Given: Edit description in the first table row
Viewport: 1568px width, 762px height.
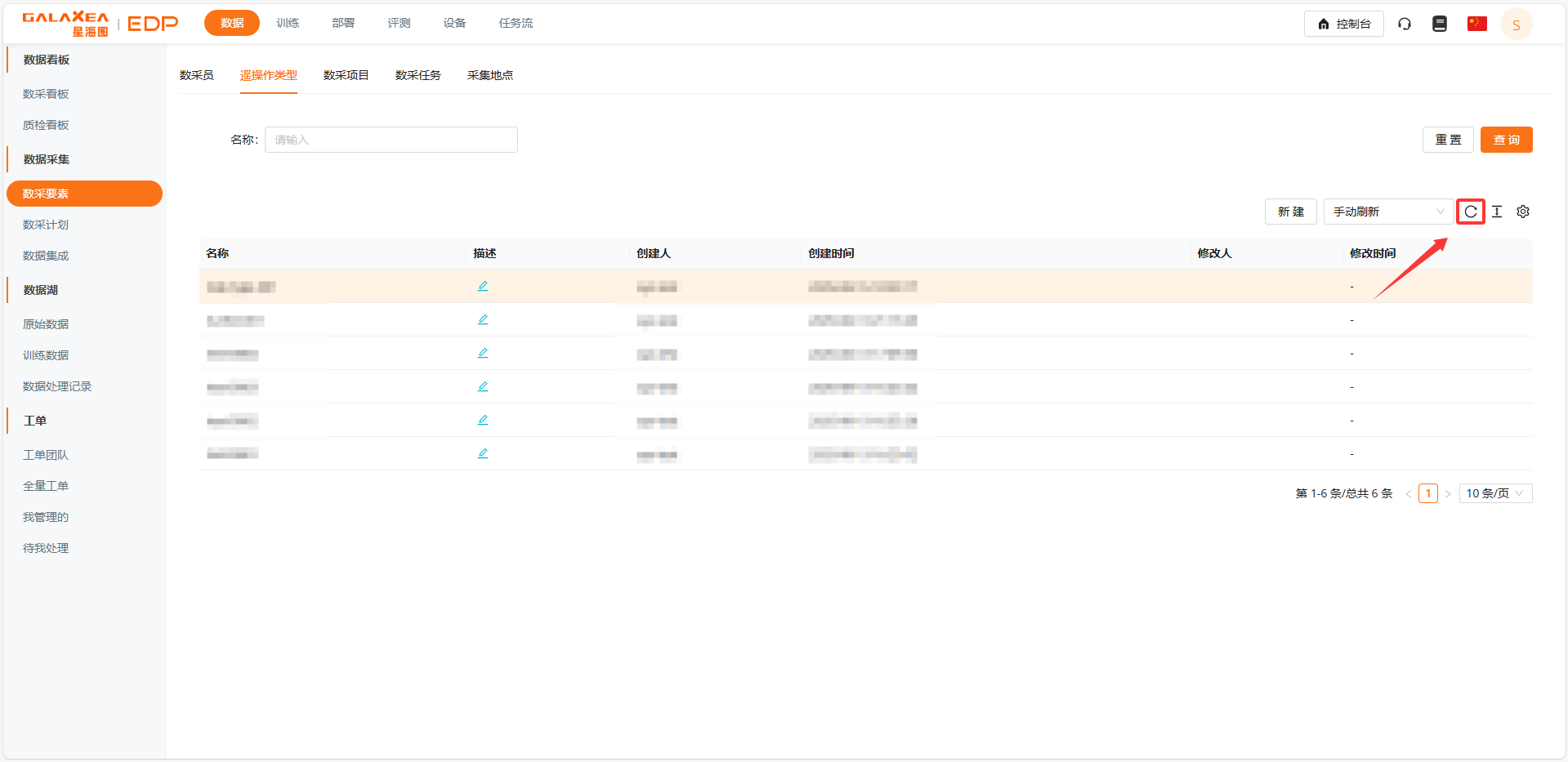Looking at the screenshot, I should point(483,286).
